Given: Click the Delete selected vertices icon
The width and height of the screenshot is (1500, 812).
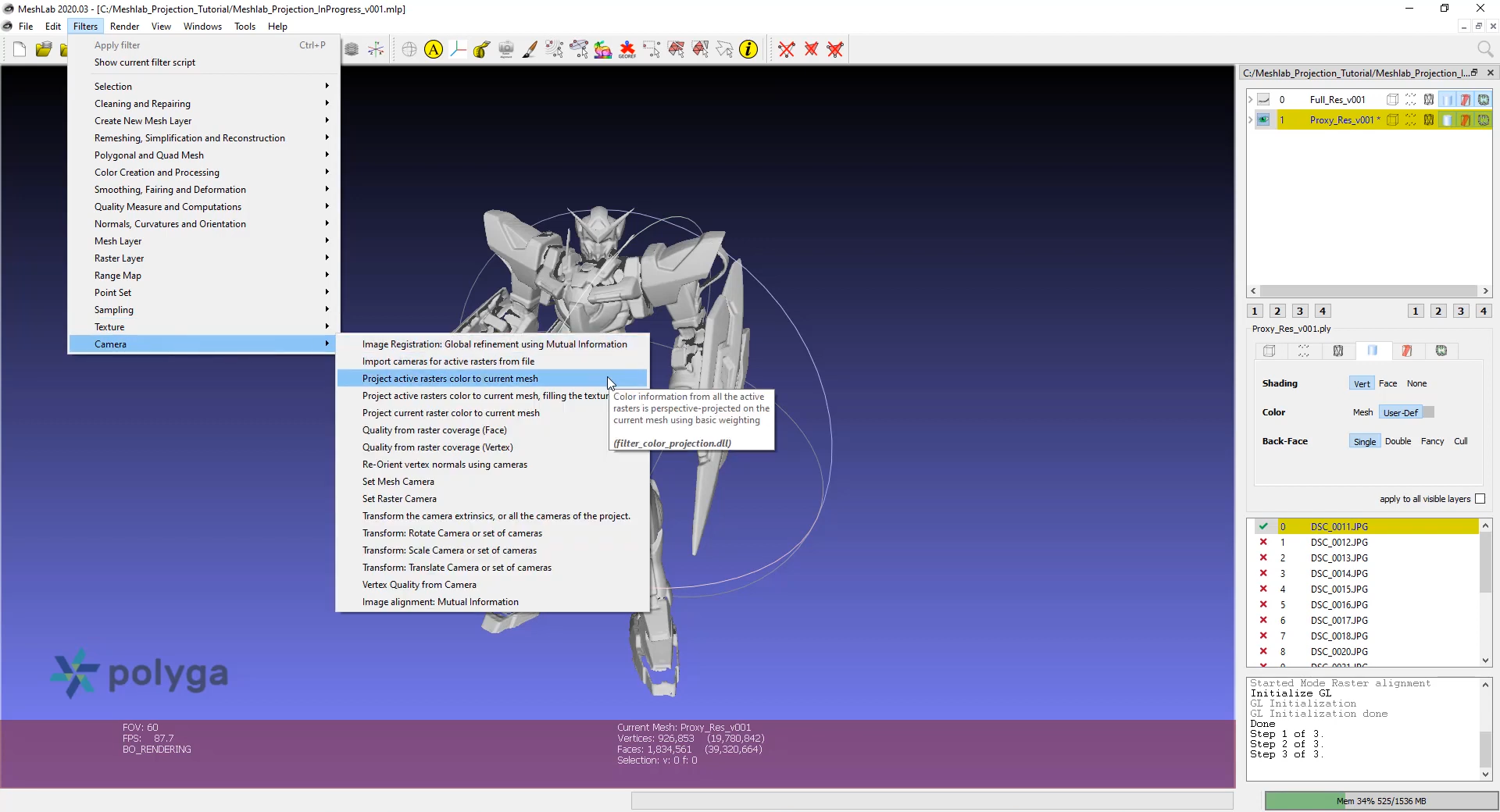Looking at the screenshot, I should tap(787, 50).
